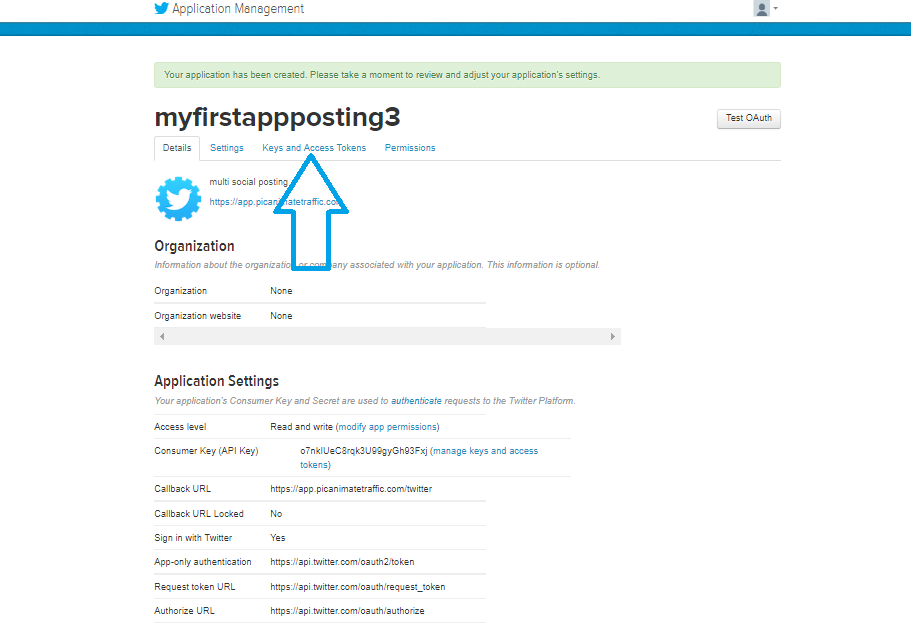The image size is (911, 627).
Task: Click the Twitter bird logo in header
Action: [x=162, y=8]
